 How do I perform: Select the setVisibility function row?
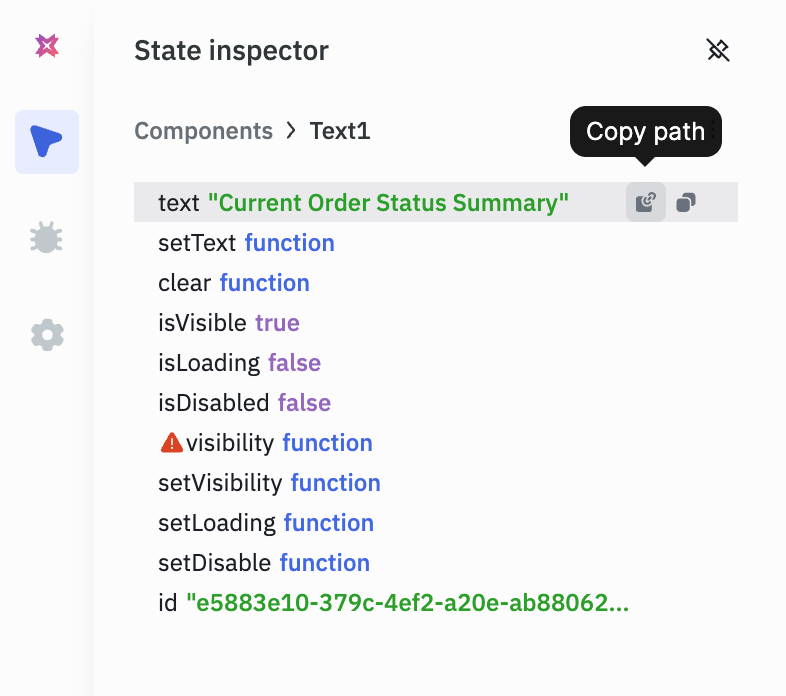269,483
